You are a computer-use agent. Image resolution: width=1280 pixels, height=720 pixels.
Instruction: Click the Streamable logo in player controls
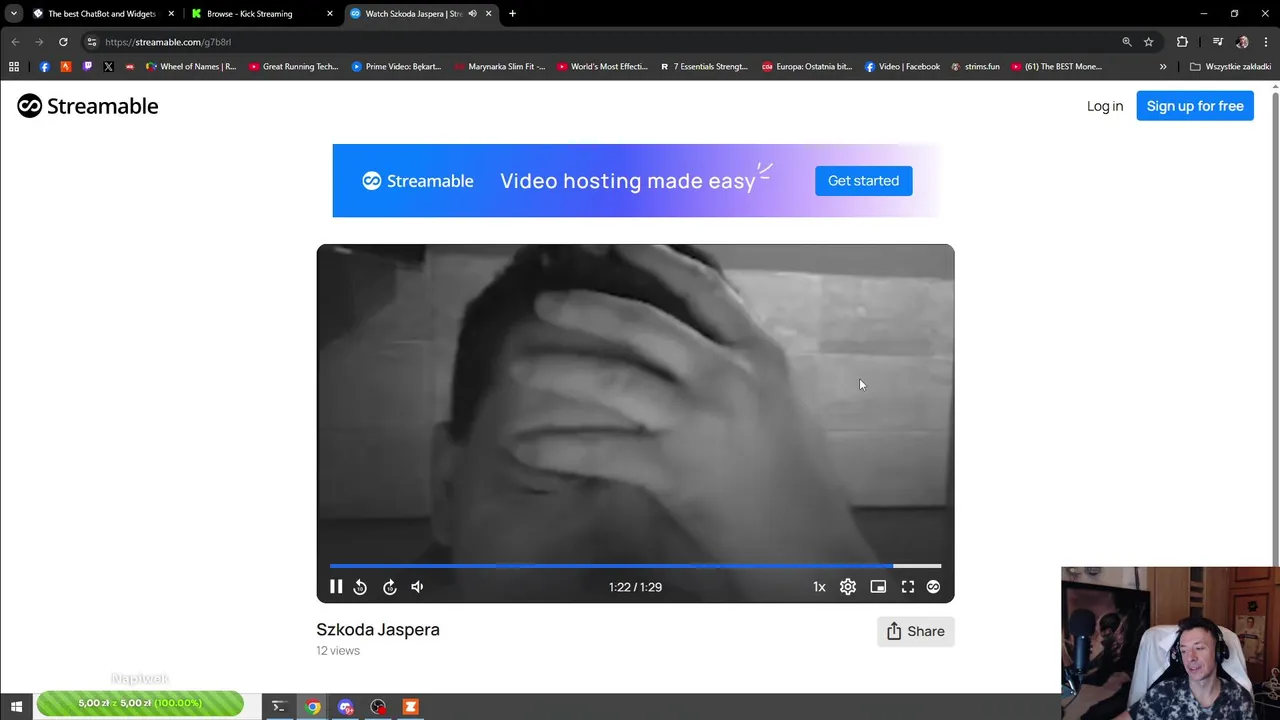933,587
